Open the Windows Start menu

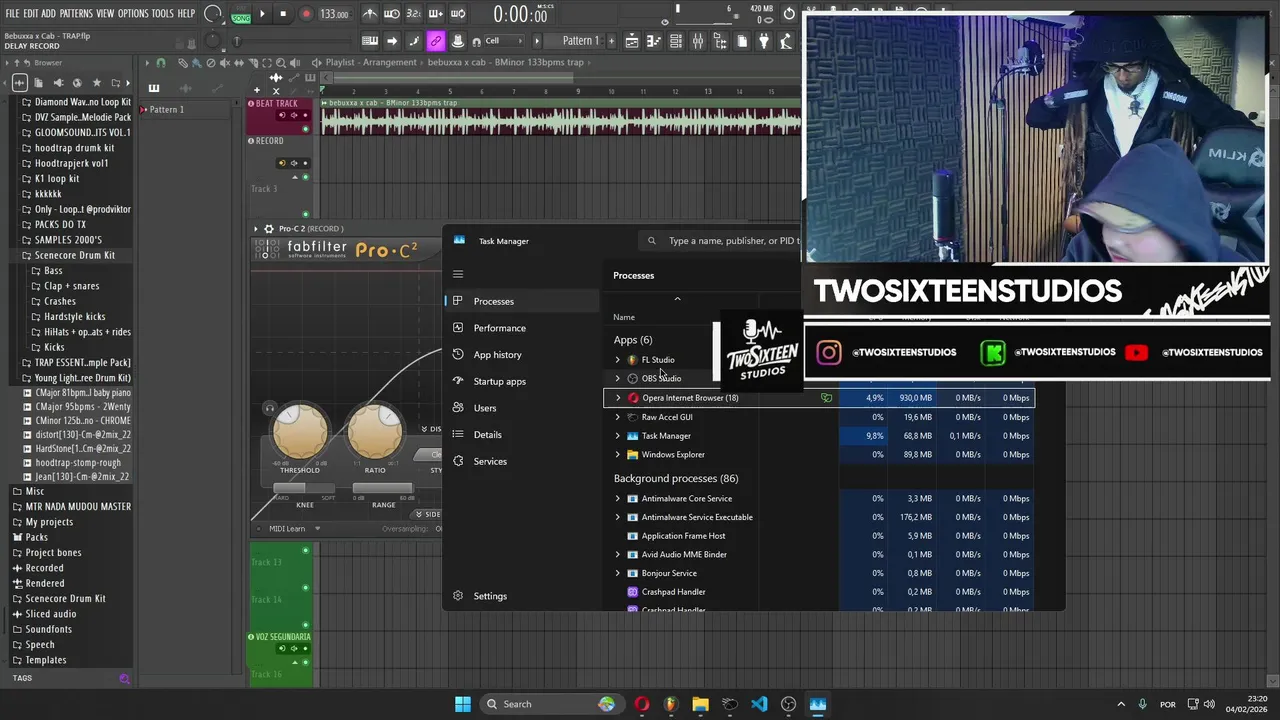pos(463,704)
